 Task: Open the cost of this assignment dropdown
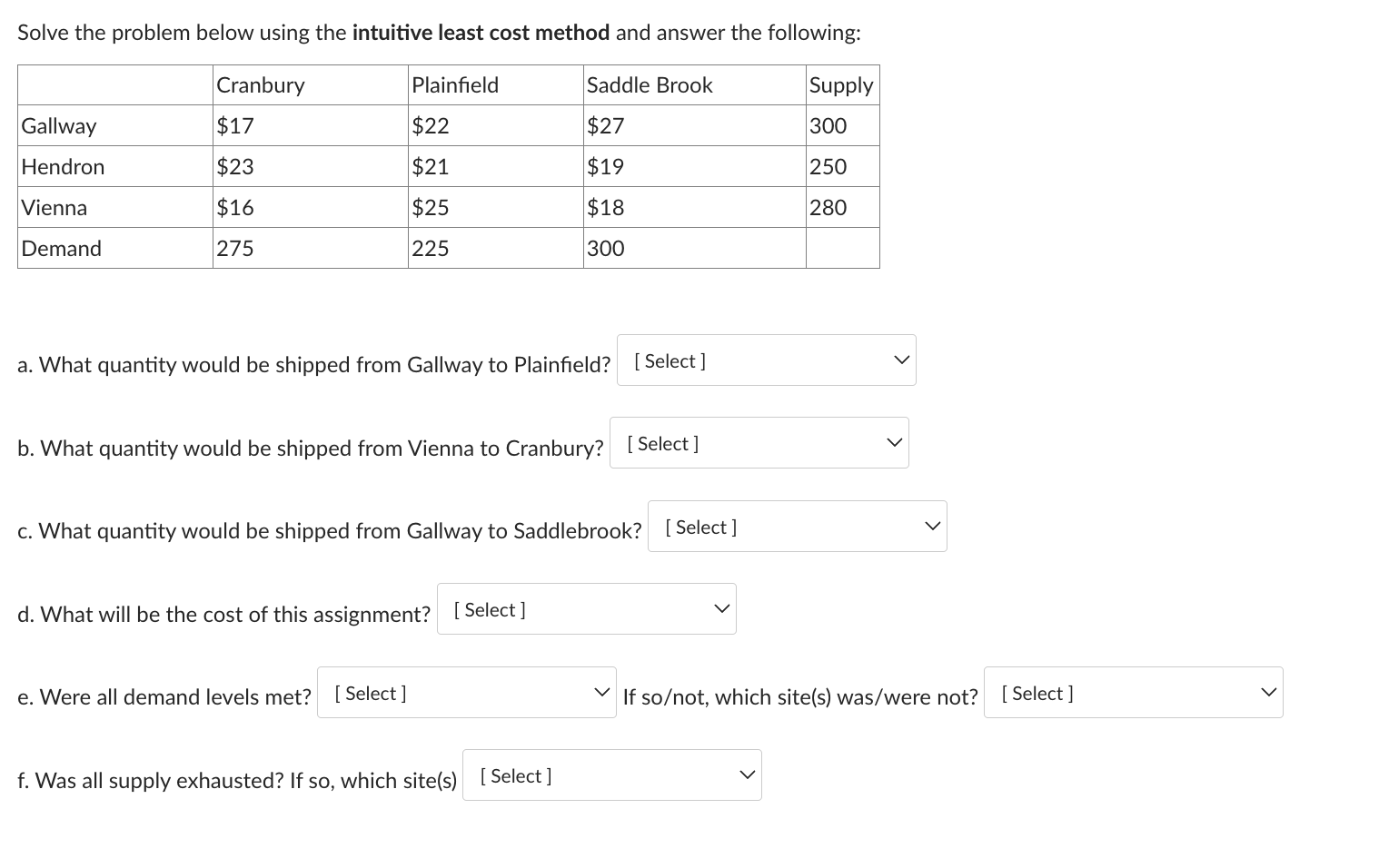pos(586,609)
